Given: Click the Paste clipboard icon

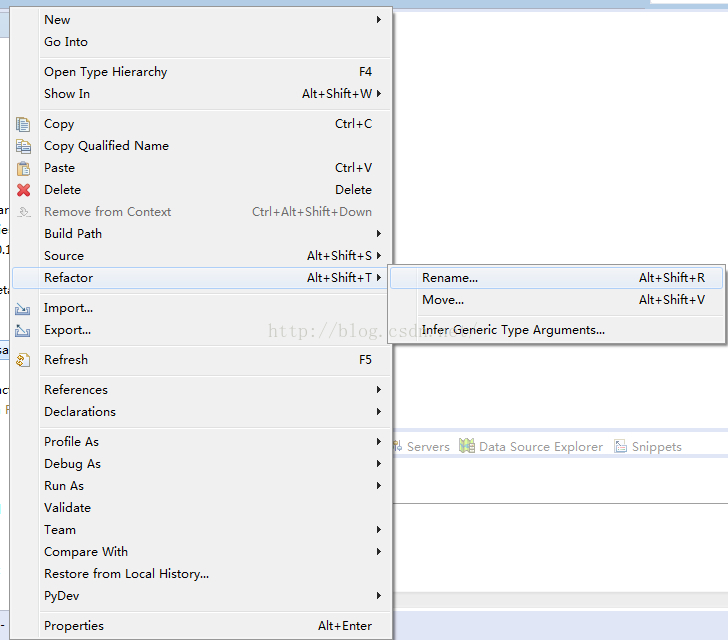Looking at the screenshot, I should click(23, 168).
